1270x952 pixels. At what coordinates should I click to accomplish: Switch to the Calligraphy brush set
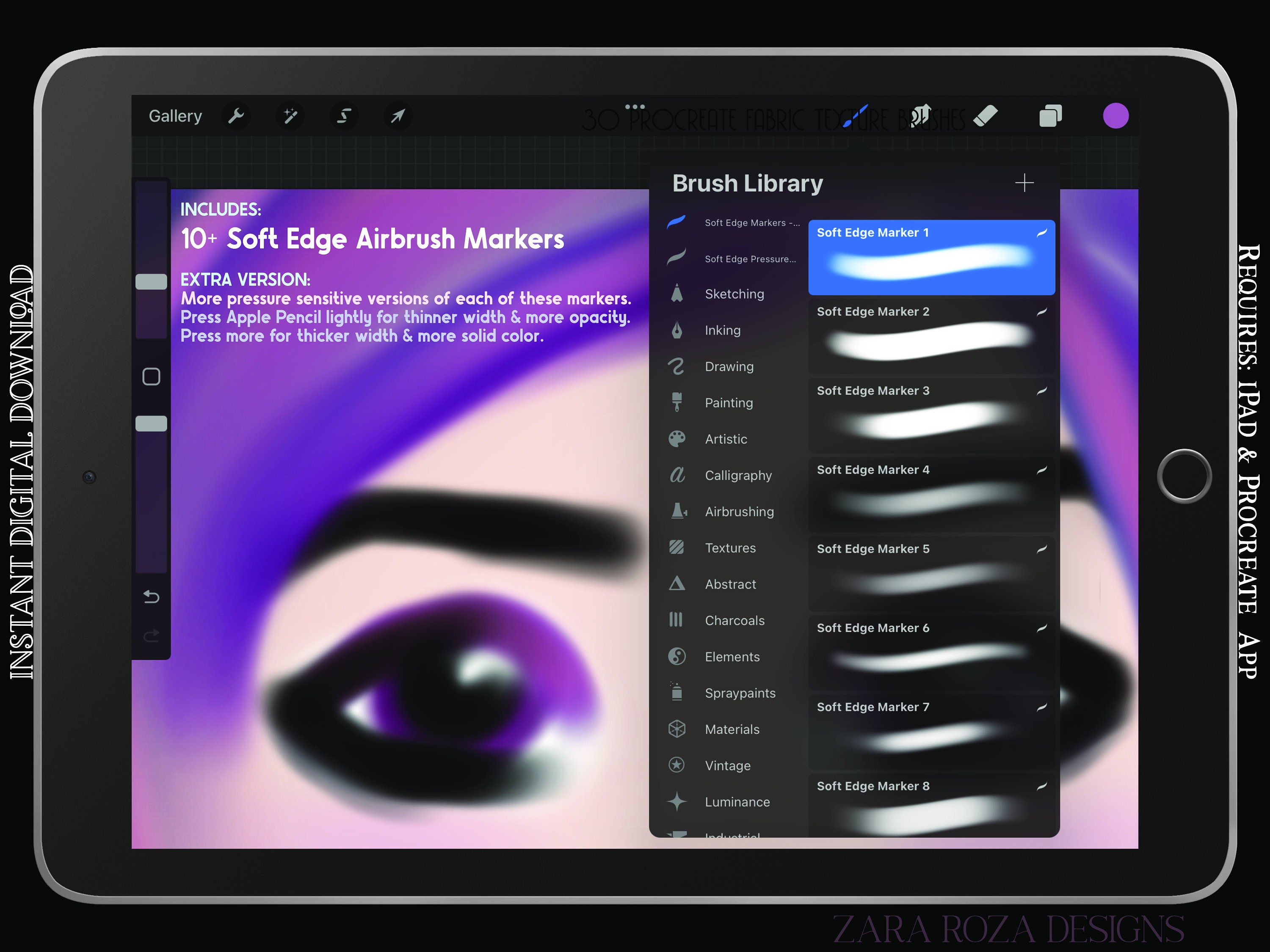[x=738, y=475]
